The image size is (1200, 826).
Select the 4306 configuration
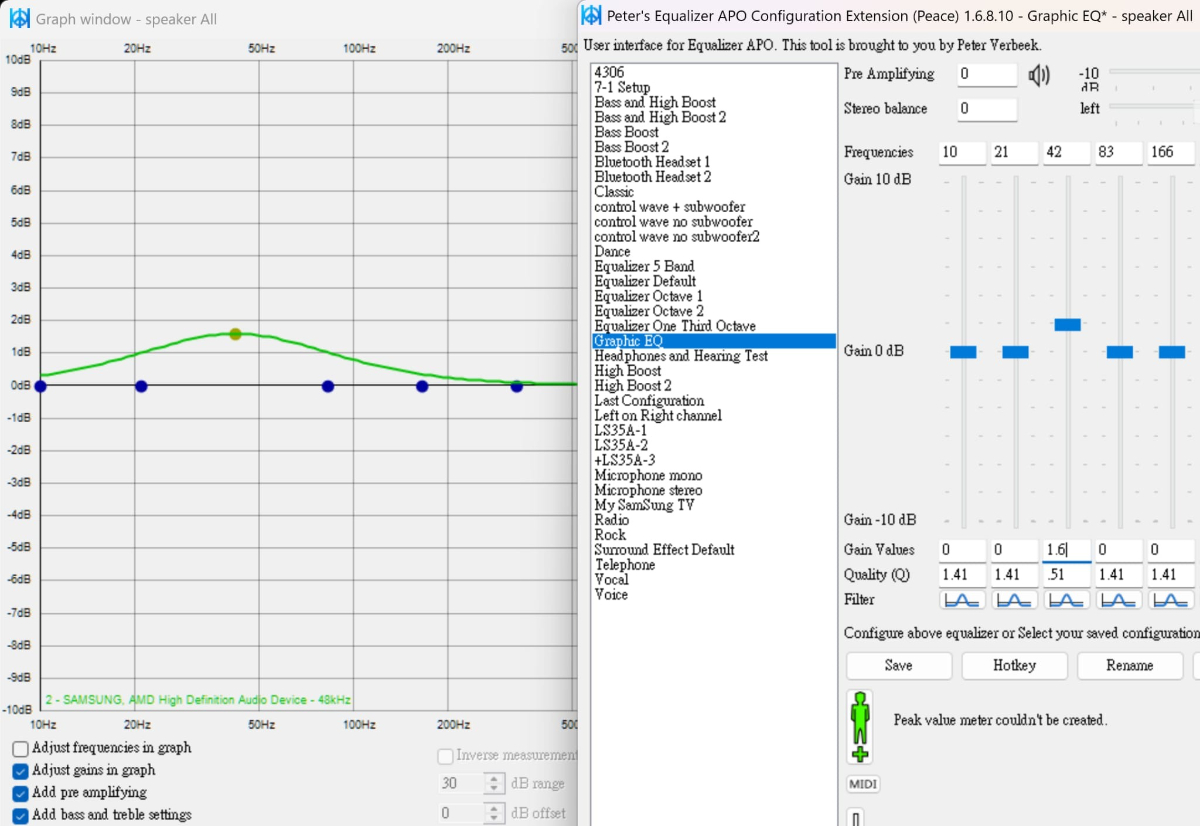pos(609,72)
